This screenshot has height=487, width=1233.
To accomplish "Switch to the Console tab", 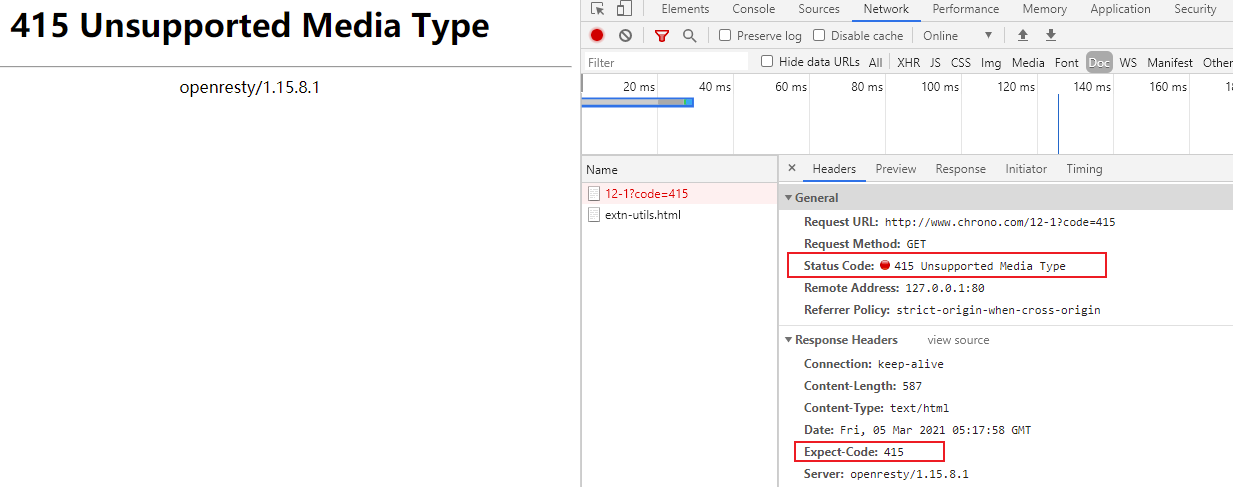I will [x=753, y=9].
